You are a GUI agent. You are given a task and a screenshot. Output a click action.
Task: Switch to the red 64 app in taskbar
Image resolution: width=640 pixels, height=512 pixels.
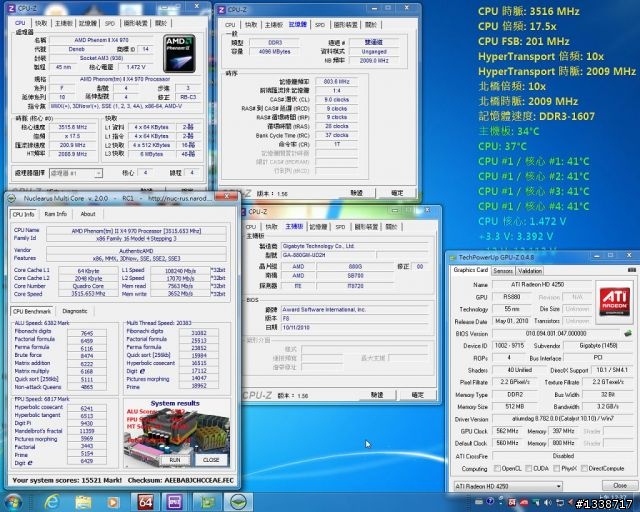coord(145,502)
